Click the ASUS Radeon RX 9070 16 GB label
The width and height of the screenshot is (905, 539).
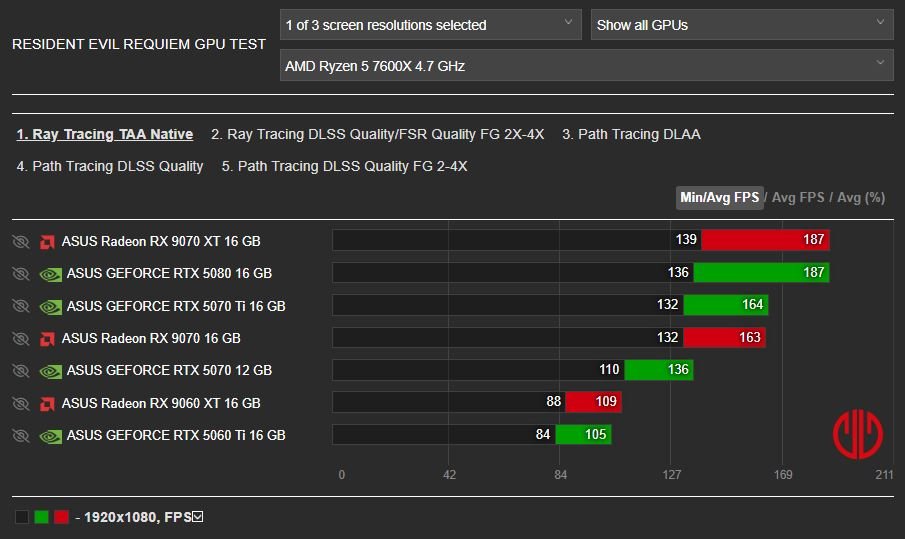151,338
